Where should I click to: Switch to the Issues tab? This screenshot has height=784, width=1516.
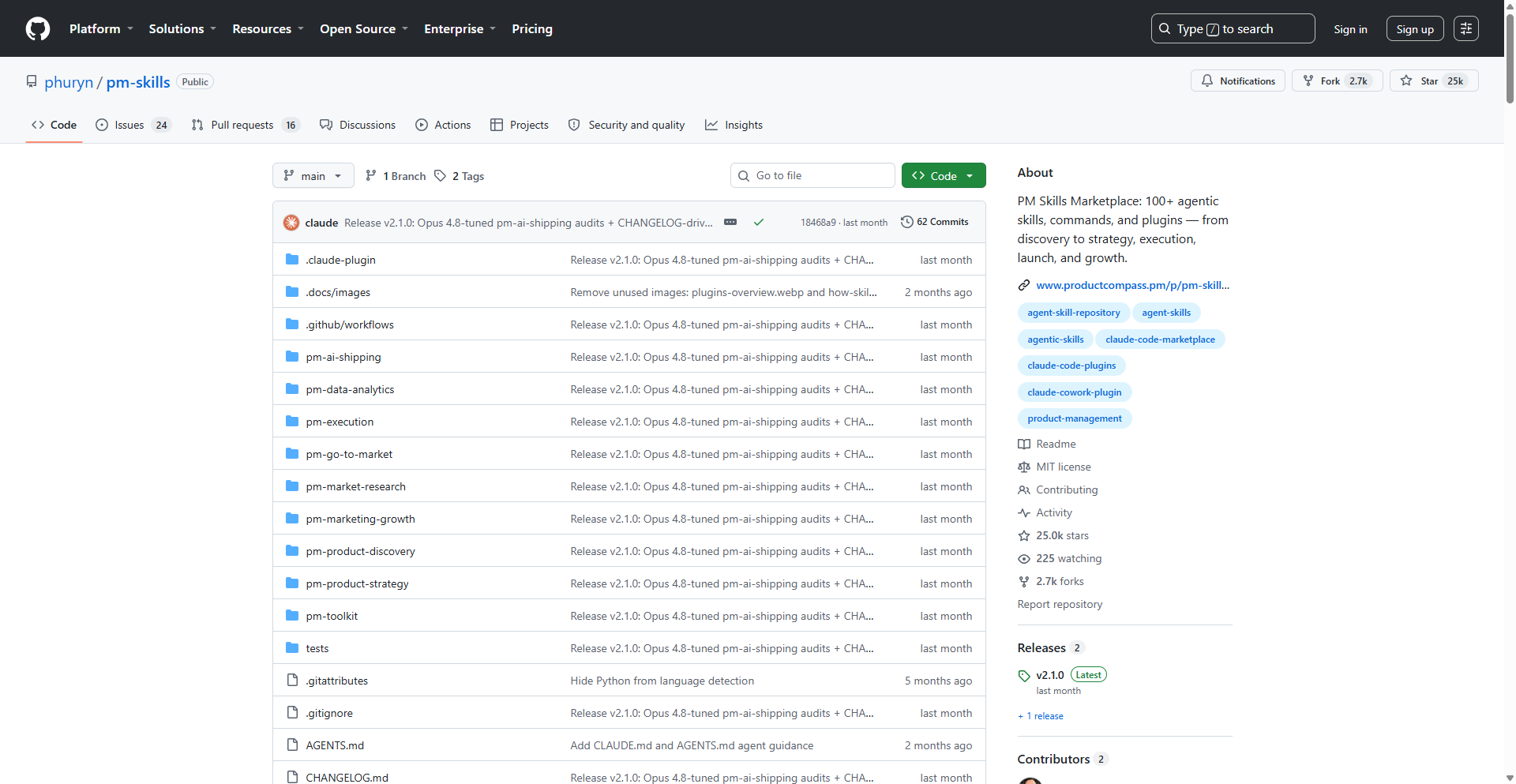tap(133, 125)
